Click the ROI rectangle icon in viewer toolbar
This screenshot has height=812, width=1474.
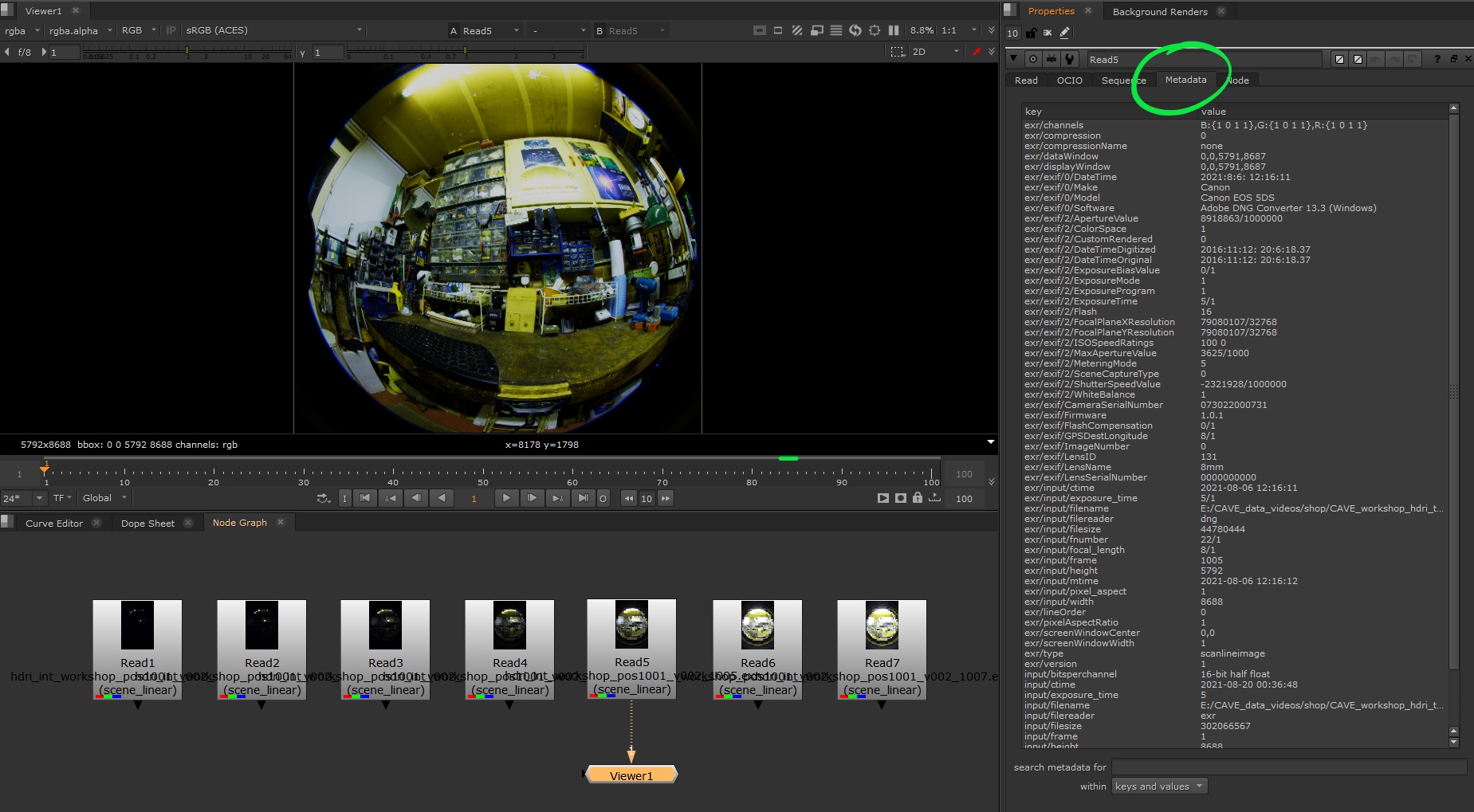tap(778, 30)
